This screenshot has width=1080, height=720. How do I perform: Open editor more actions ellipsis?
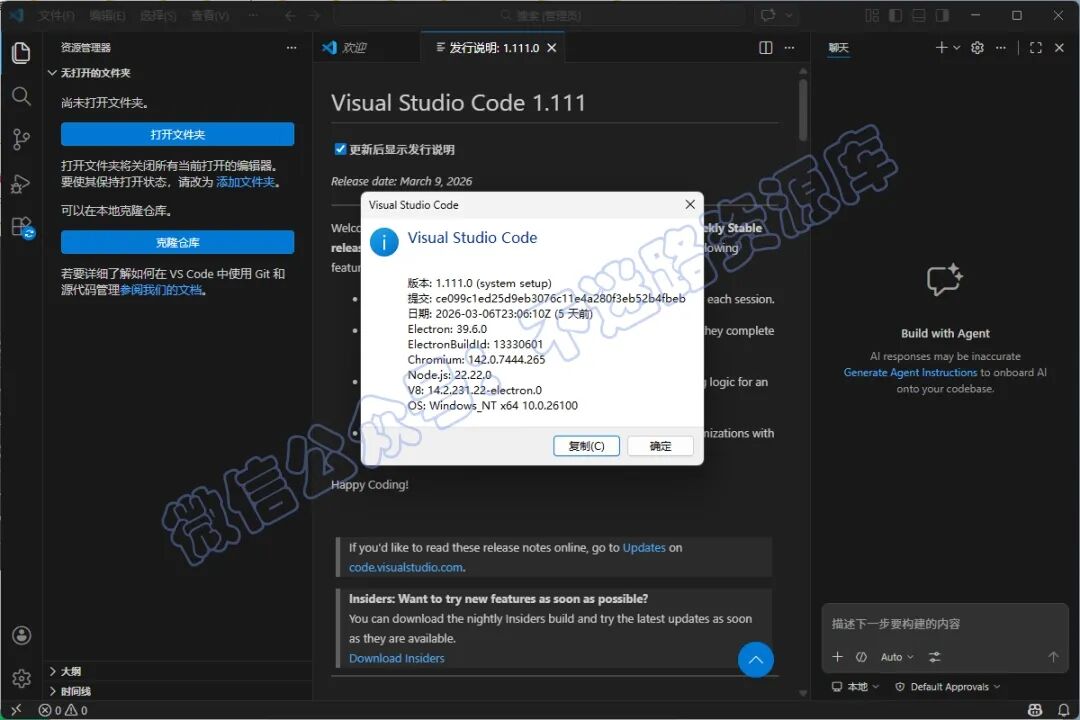click(789, 48)
